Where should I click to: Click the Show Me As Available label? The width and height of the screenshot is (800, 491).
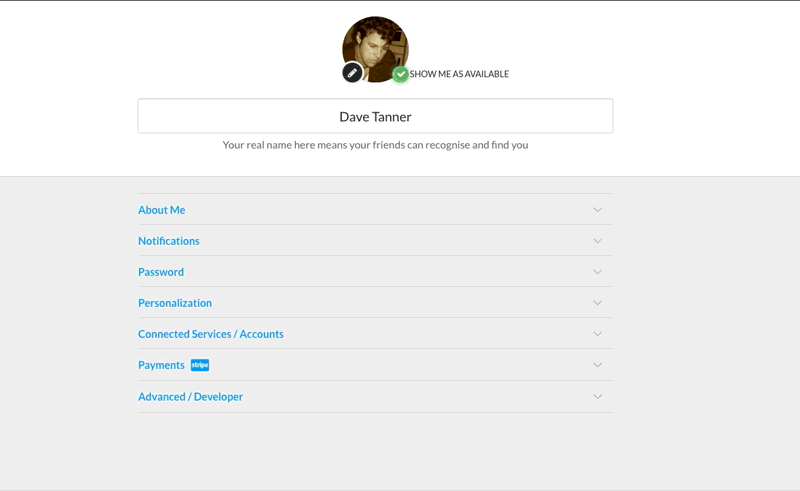tap(459, 74)
